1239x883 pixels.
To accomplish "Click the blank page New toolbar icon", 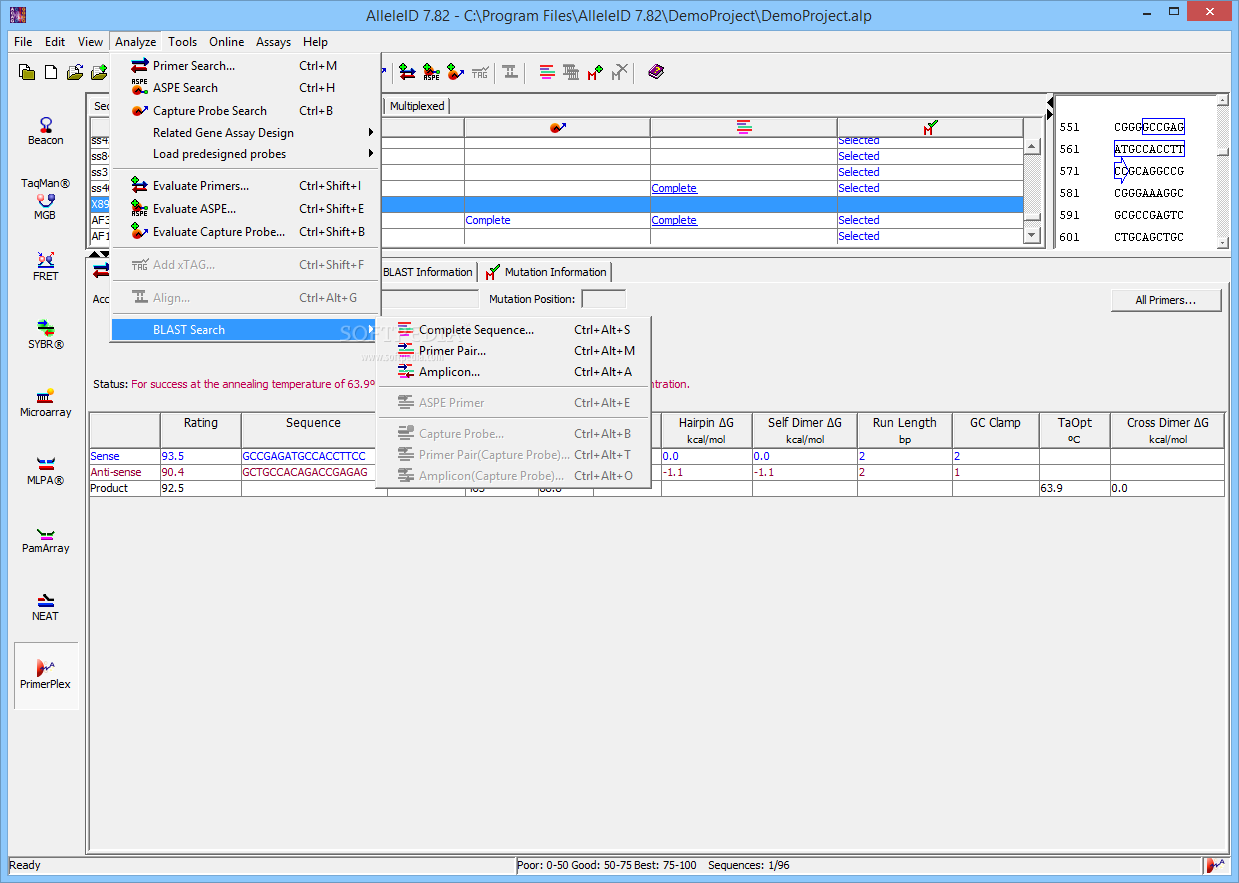I will pyautogui.click(x=51, y=72).
